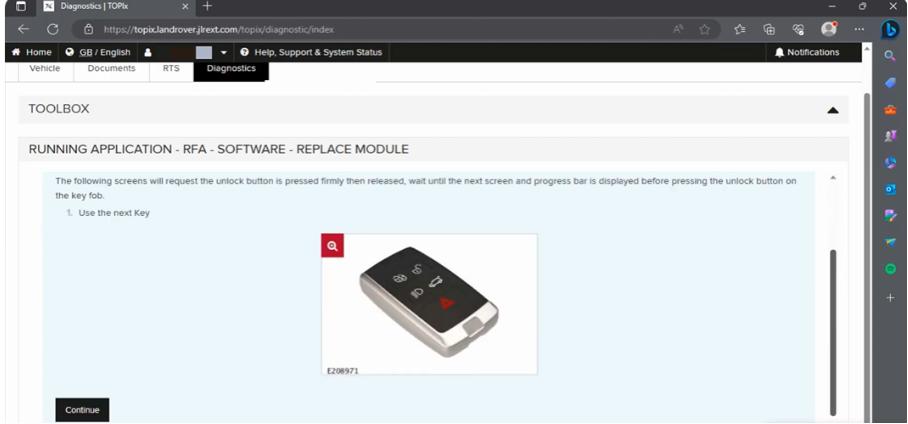This screenshot has height=424, width=908.
Task: Select the Diagnostics tab
Action: click(231, 68)
